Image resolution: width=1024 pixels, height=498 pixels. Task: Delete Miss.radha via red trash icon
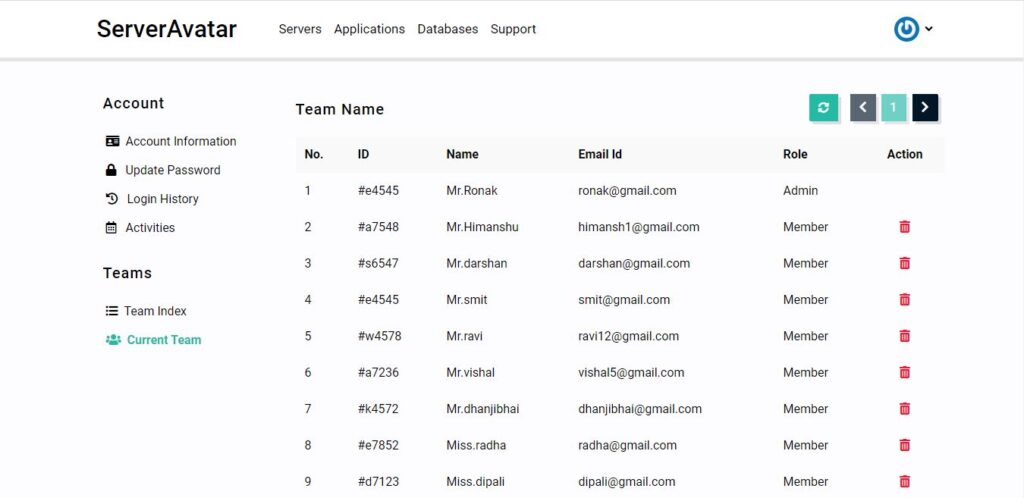(904, 445)
